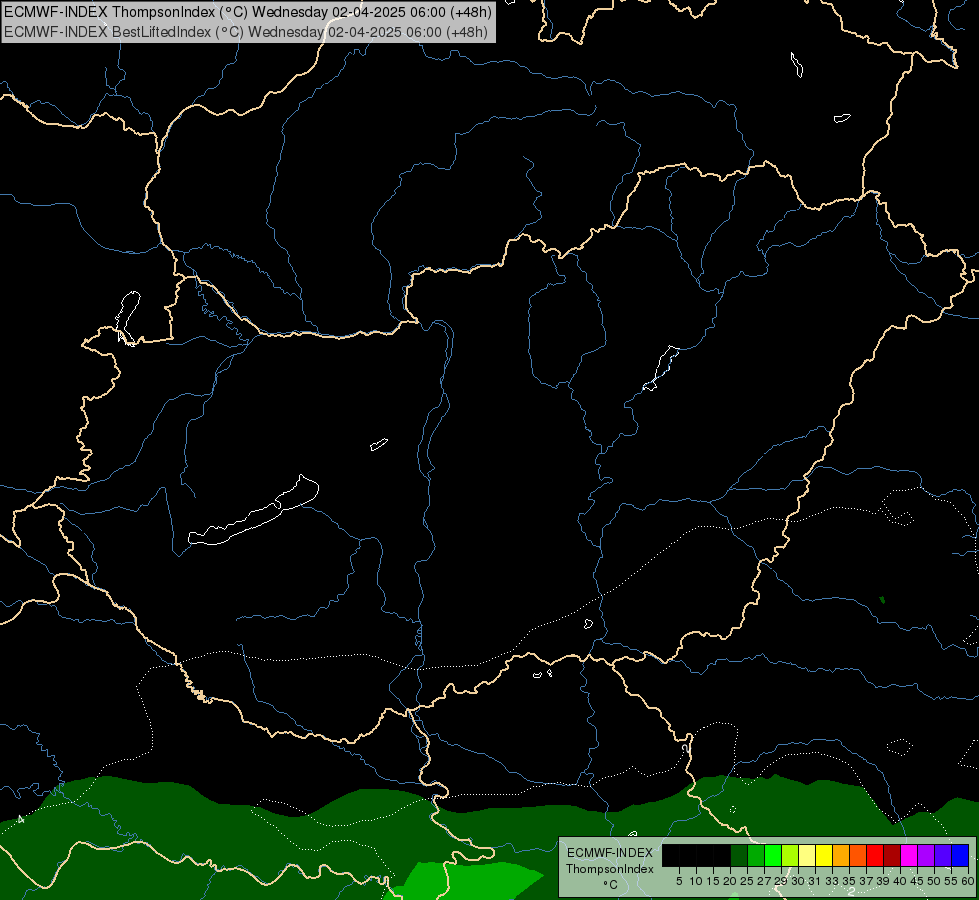
Task: Click the legend tick value '5'
Action: click(679, 881)
